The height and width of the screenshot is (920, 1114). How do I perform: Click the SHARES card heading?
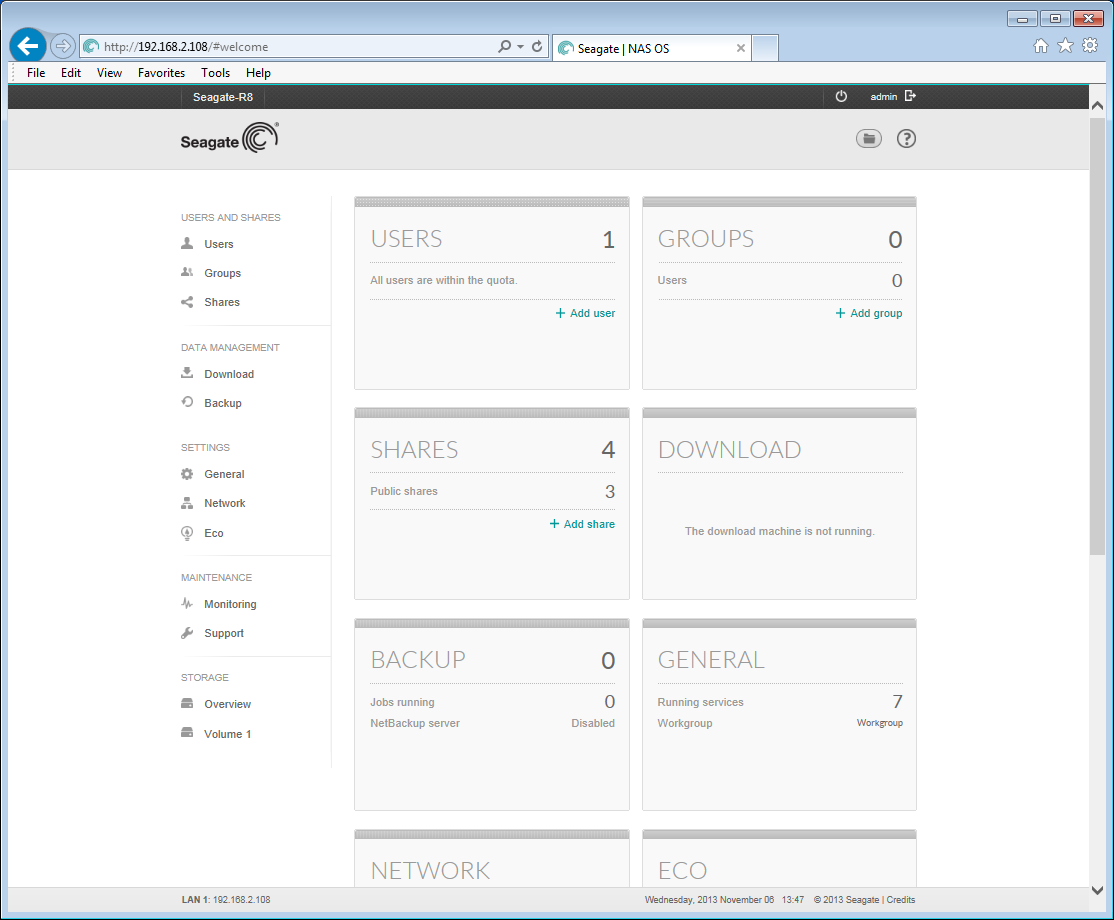tap(414, 450)
